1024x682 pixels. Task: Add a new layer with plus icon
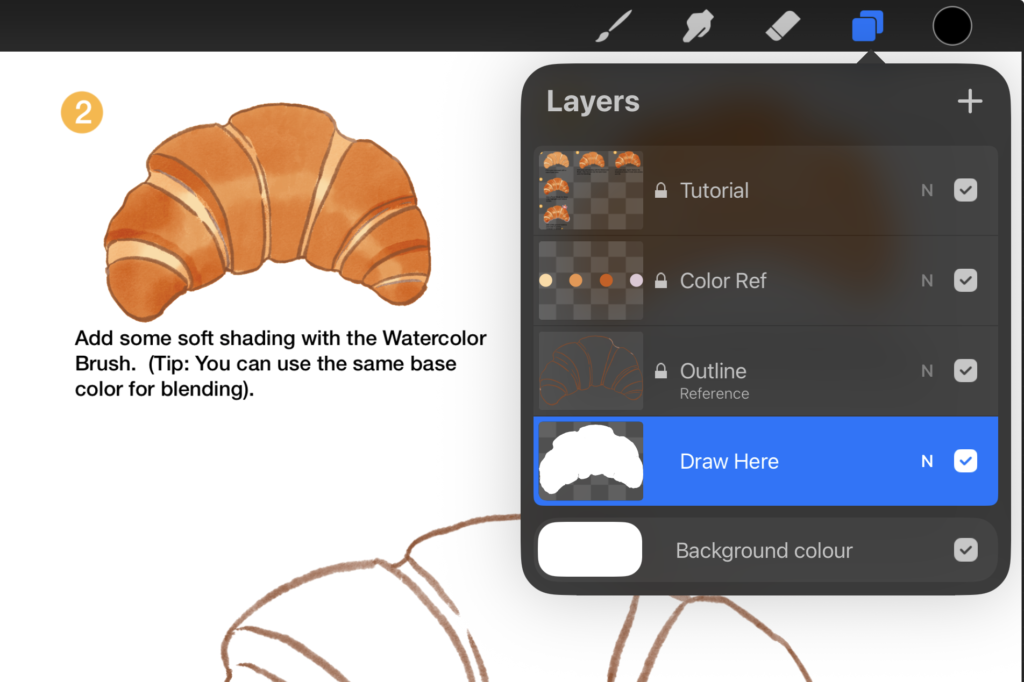(x=970, y=101)
